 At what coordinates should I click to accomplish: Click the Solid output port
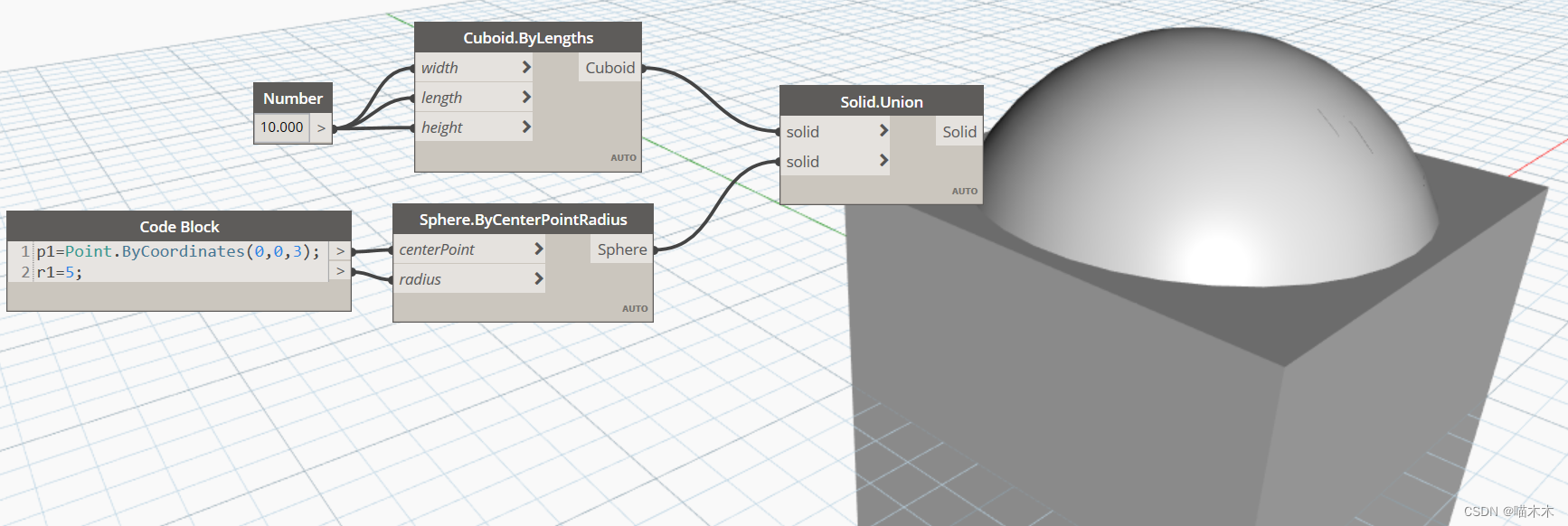coord(959,132)
